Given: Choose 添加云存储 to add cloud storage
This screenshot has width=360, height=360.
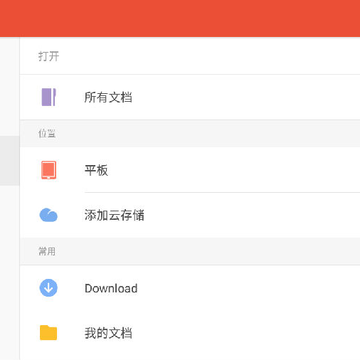Looking at the screenshot, I should click(190, 215).
